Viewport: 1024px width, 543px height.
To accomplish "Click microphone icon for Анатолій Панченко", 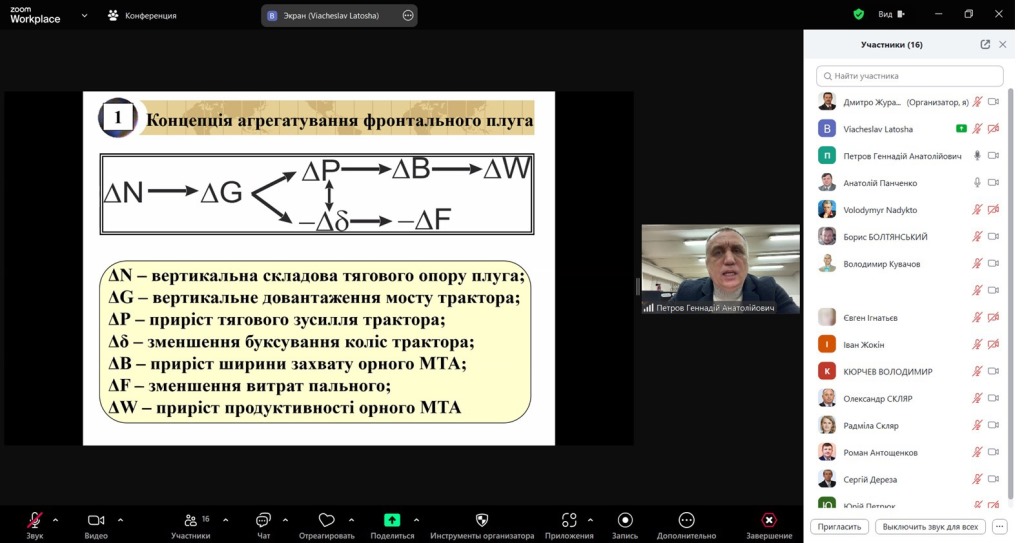I will point(977,182).
